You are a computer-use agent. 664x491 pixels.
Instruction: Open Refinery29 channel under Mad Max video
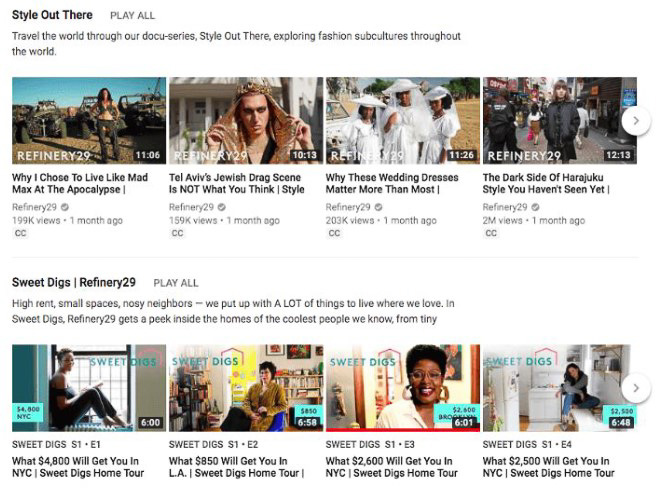pos(34,207)
